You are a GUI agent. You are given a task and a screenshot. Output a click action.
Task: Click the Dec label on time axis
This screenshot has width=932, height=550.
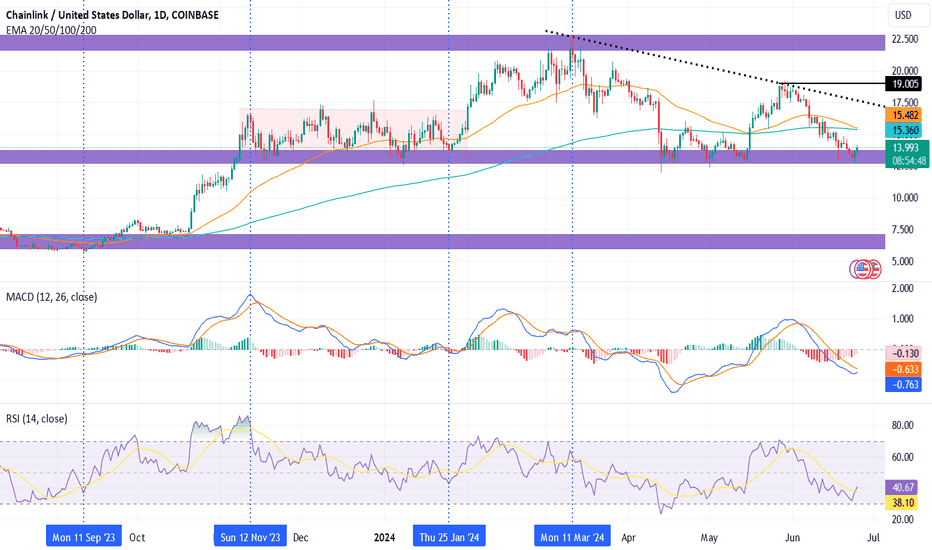click(x=301, y=538)
